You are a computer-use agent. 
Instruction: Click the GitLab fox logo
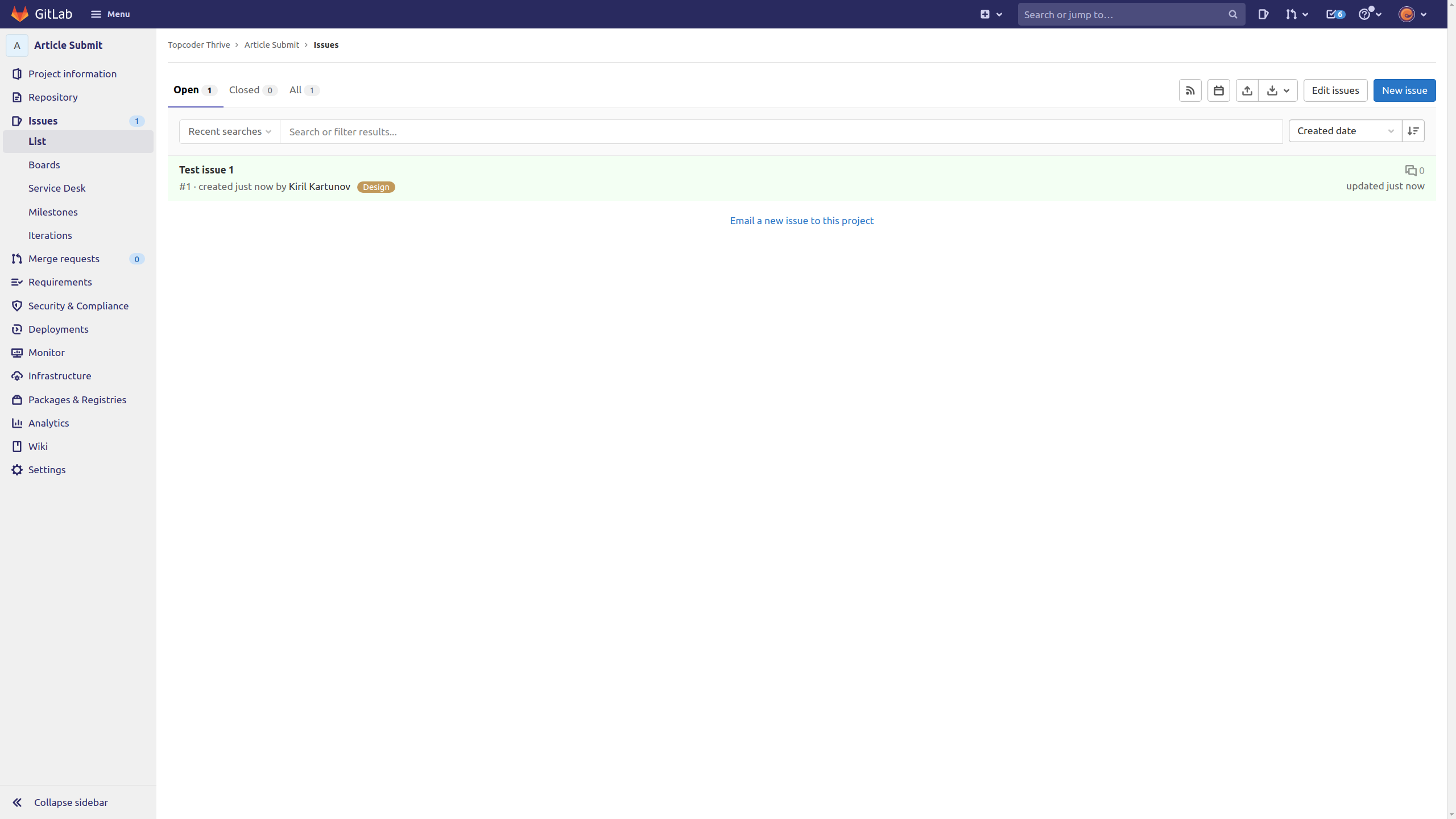point(20,14)
